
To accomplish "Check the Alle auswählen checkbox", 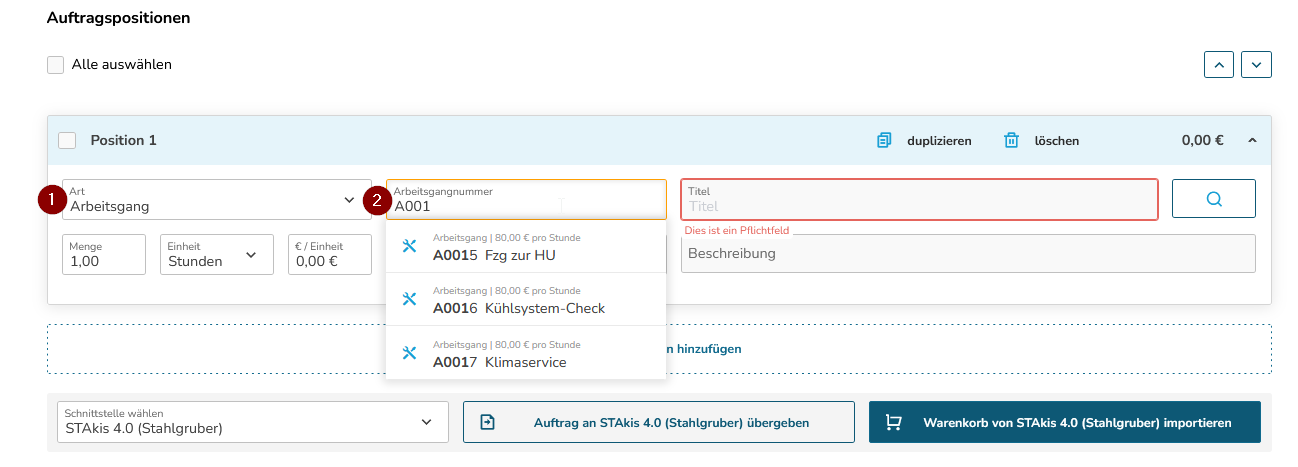I will coord(56,65).
